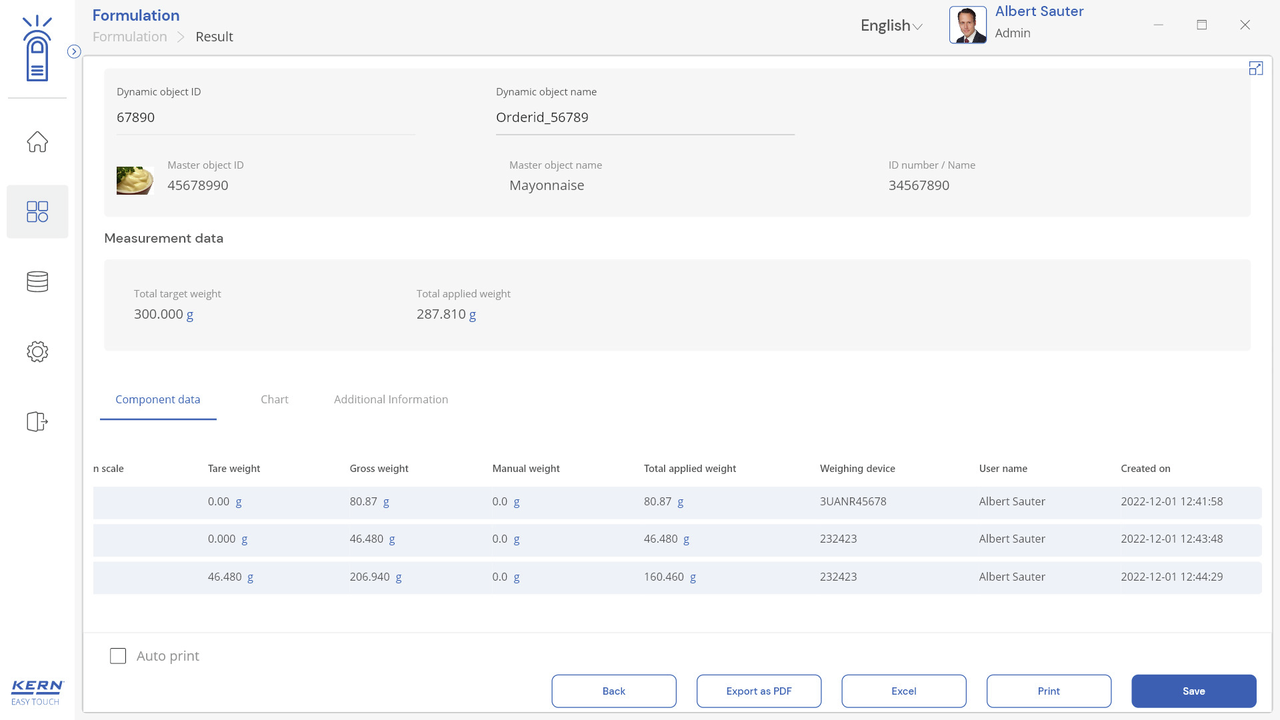This screenshot has height=720, width=1280.
Task: Click the Mayonnaise product thumbnail
Action: click(135, 180)
